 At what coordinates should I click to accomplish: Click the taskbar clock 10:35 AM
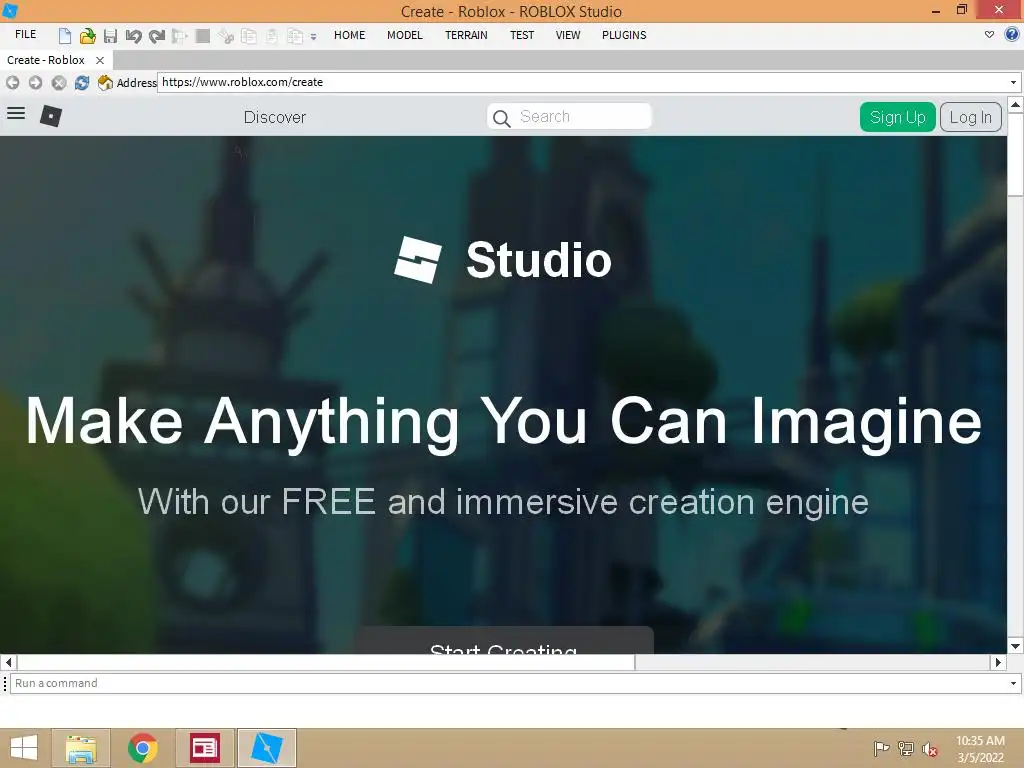tap(980, 741)
